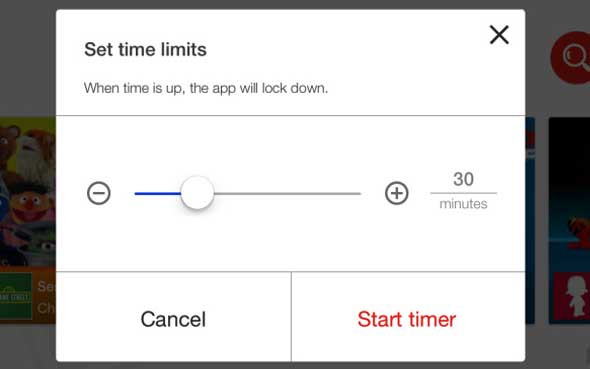Click the round white slider handle
Screen dimensions: 590x369
[197, 193]
